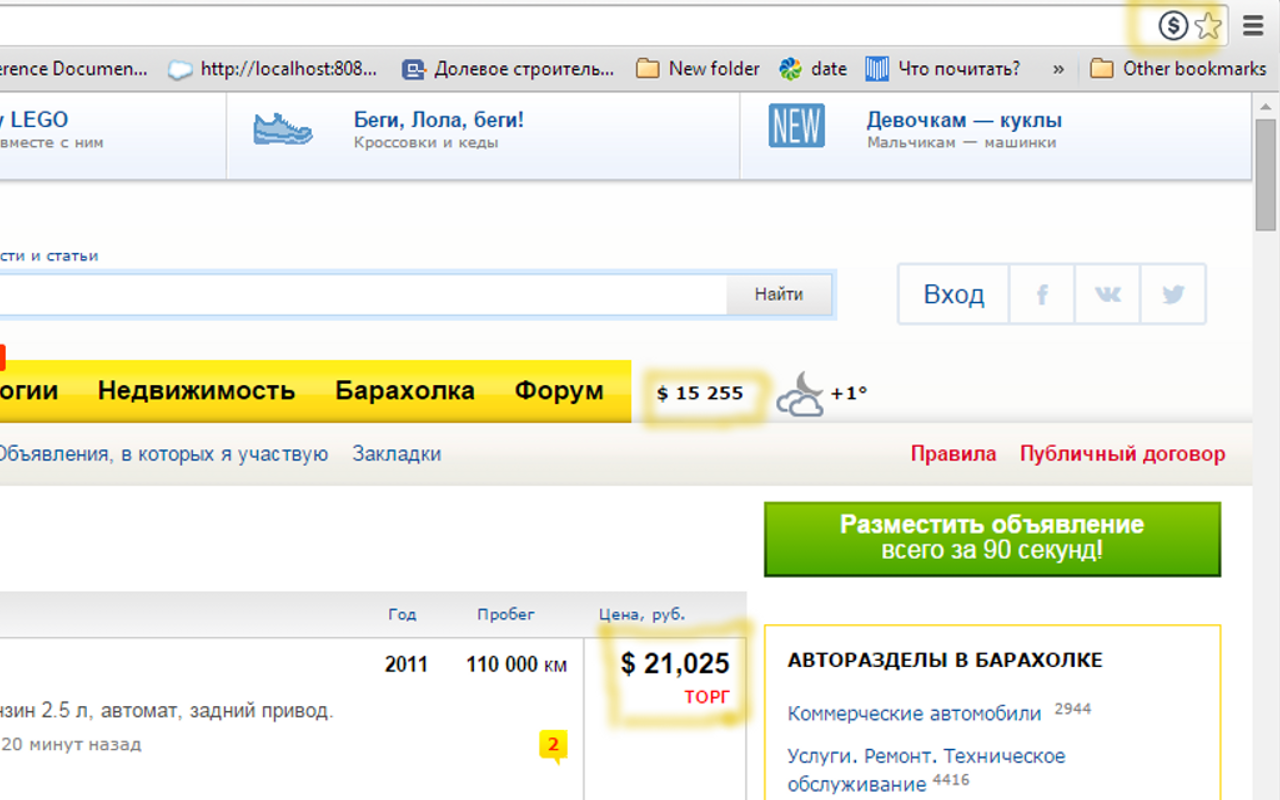
Task: Click the Twitter login icon
Action: click(1173, 293)
